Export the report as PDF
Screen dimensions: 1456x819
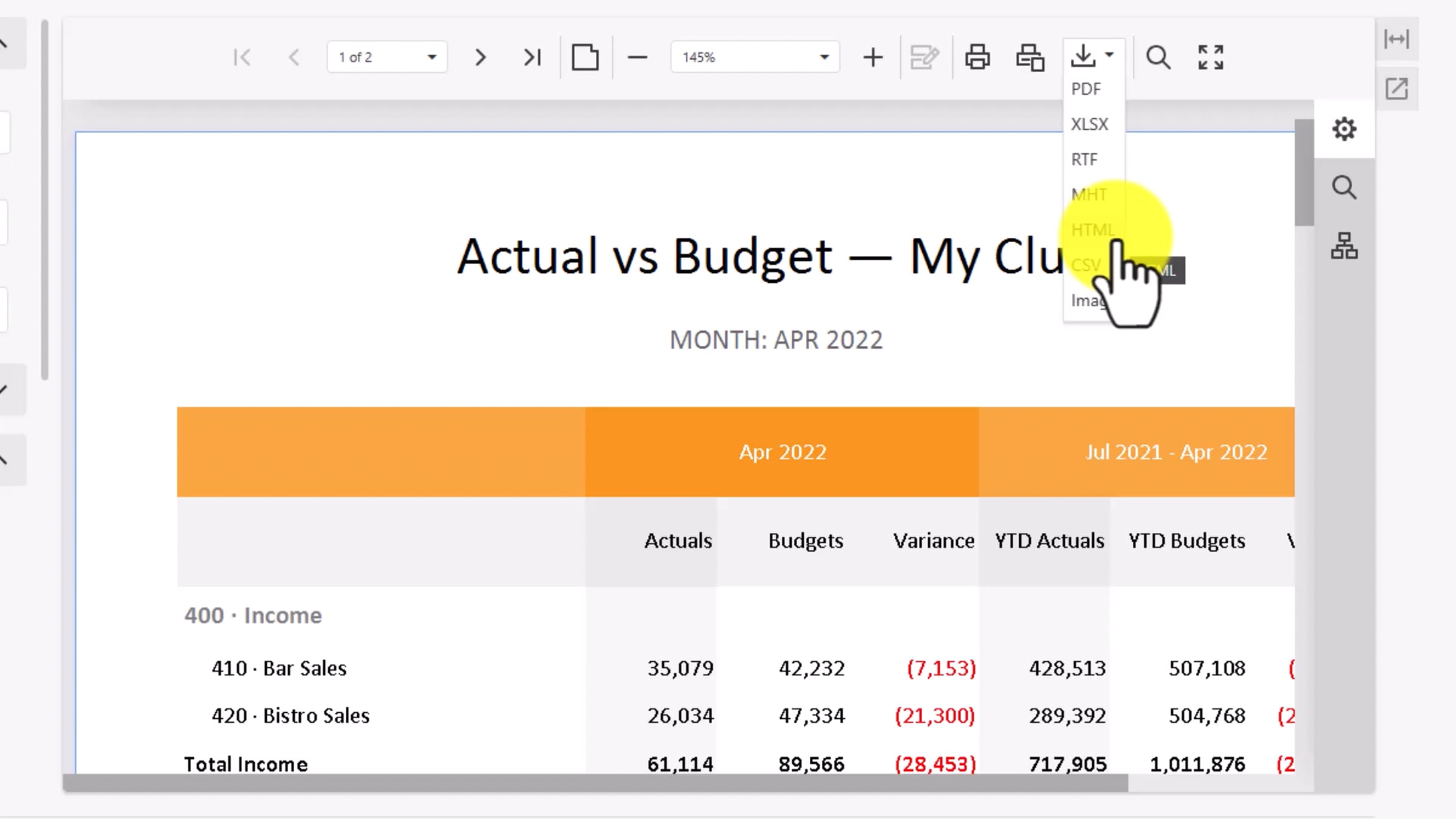pos(1085,89)
